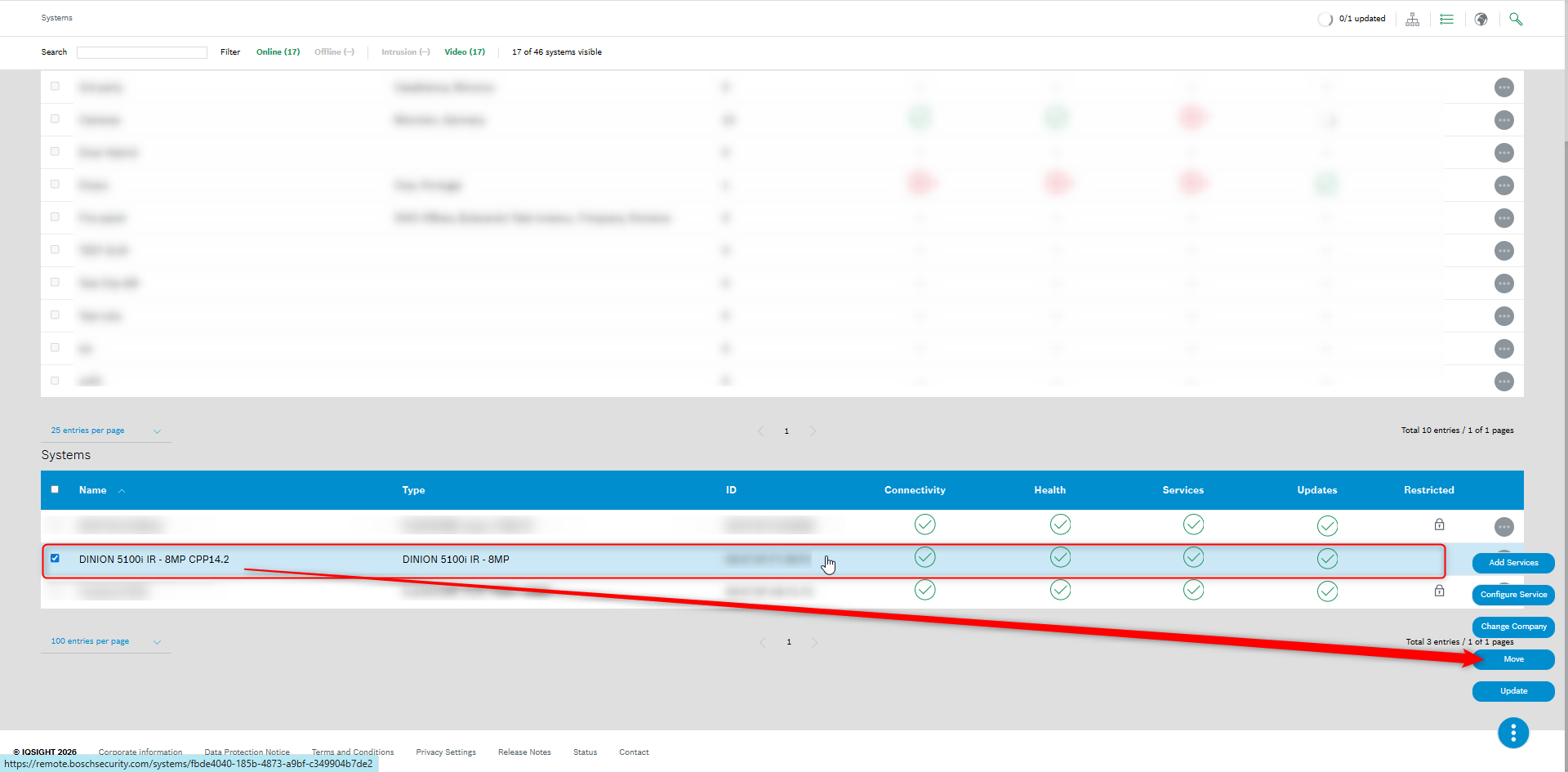Open the floating three-dot actions menu
This screenshot has height=772, width=1568.
pos(1513,733)
